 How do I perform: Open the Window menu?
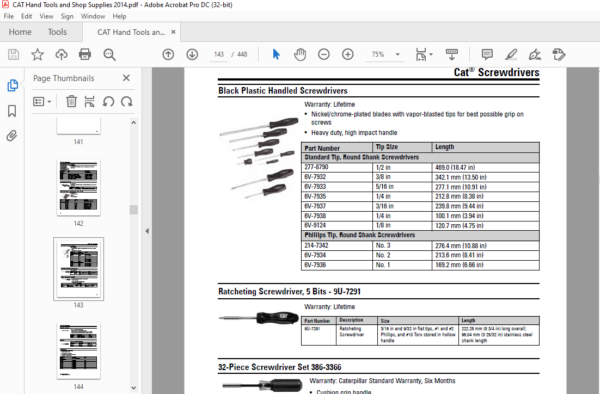tap(93, 16)
